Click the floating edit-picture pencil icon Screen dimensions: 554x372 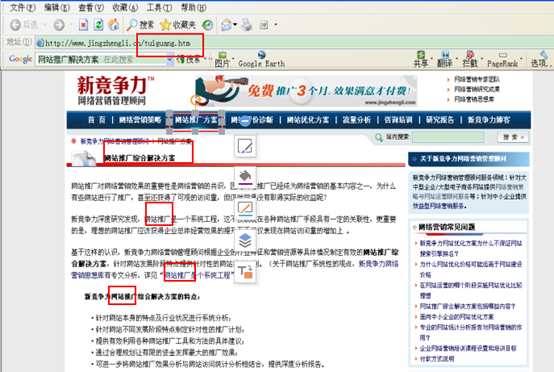[245, 146]
